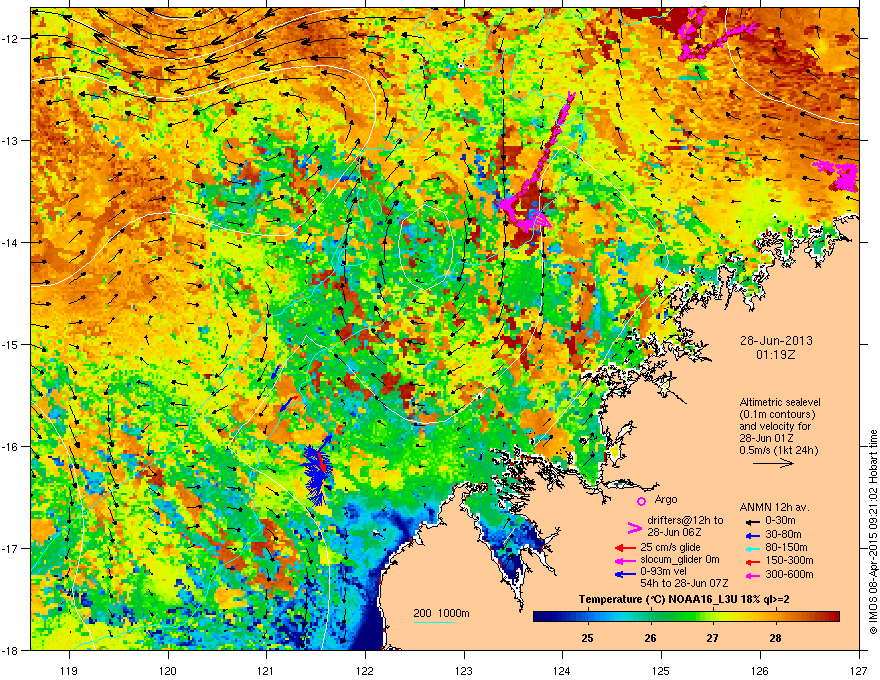Click longitude axis label 125
This screenshot has width=880, height=680.
coord(661,670)
